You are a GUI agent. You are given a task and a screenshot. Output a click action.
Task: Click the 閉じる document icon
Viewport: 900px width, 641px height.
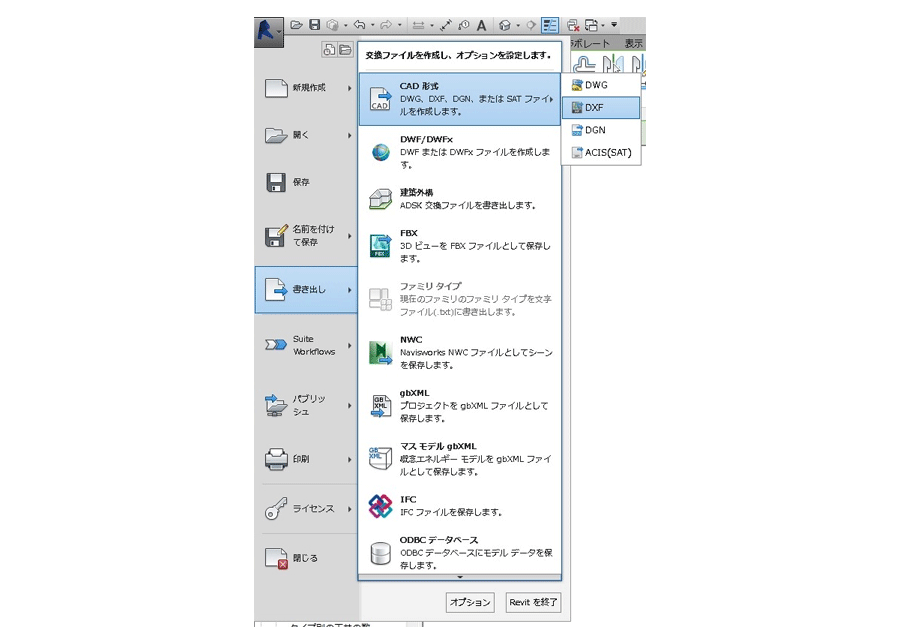pos(276,558)
